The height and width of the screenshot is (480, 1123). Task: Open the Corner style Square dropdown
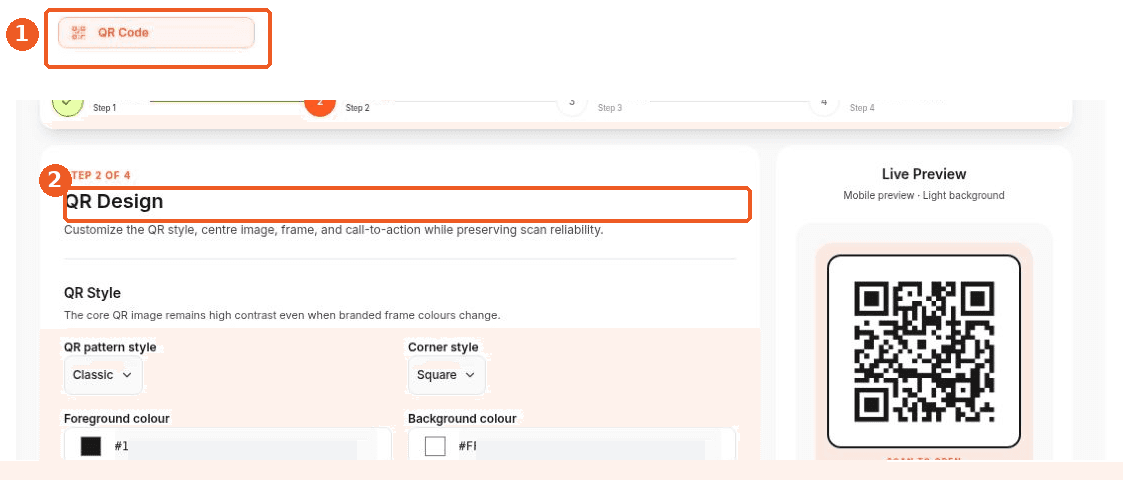point(447,375)
